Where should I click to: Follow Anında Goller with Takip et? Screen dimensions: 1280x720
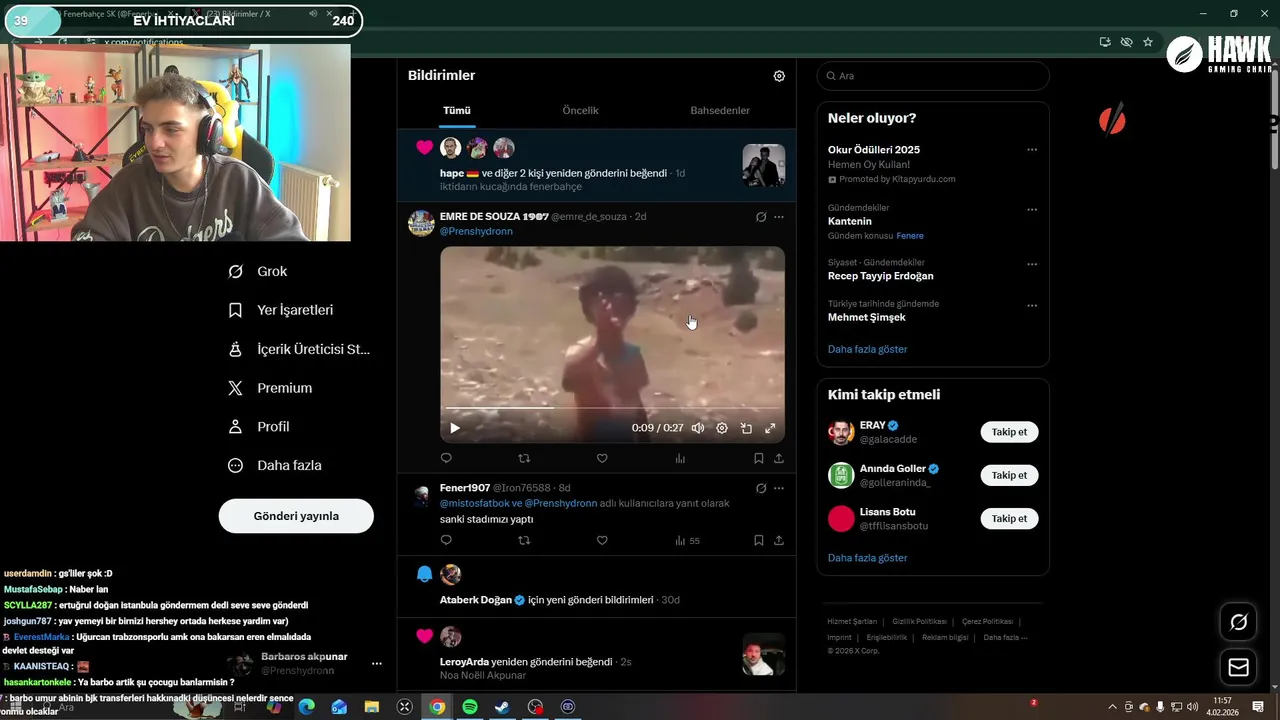(x=1009, y=475)
